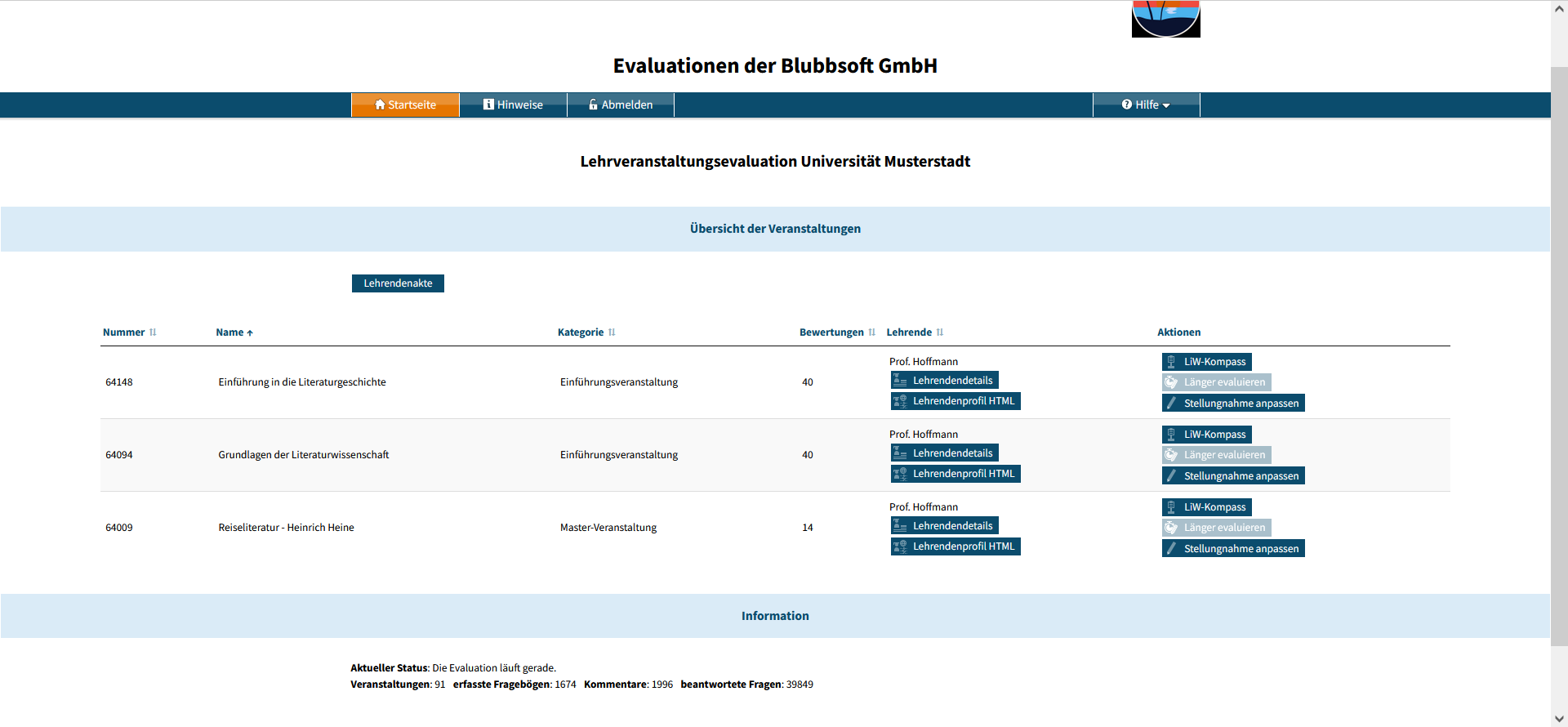
Task: Click the Länger evaluieren icon for Grundlagen der Literaturwissenschaft
Action: click(x=1171, y=455)
